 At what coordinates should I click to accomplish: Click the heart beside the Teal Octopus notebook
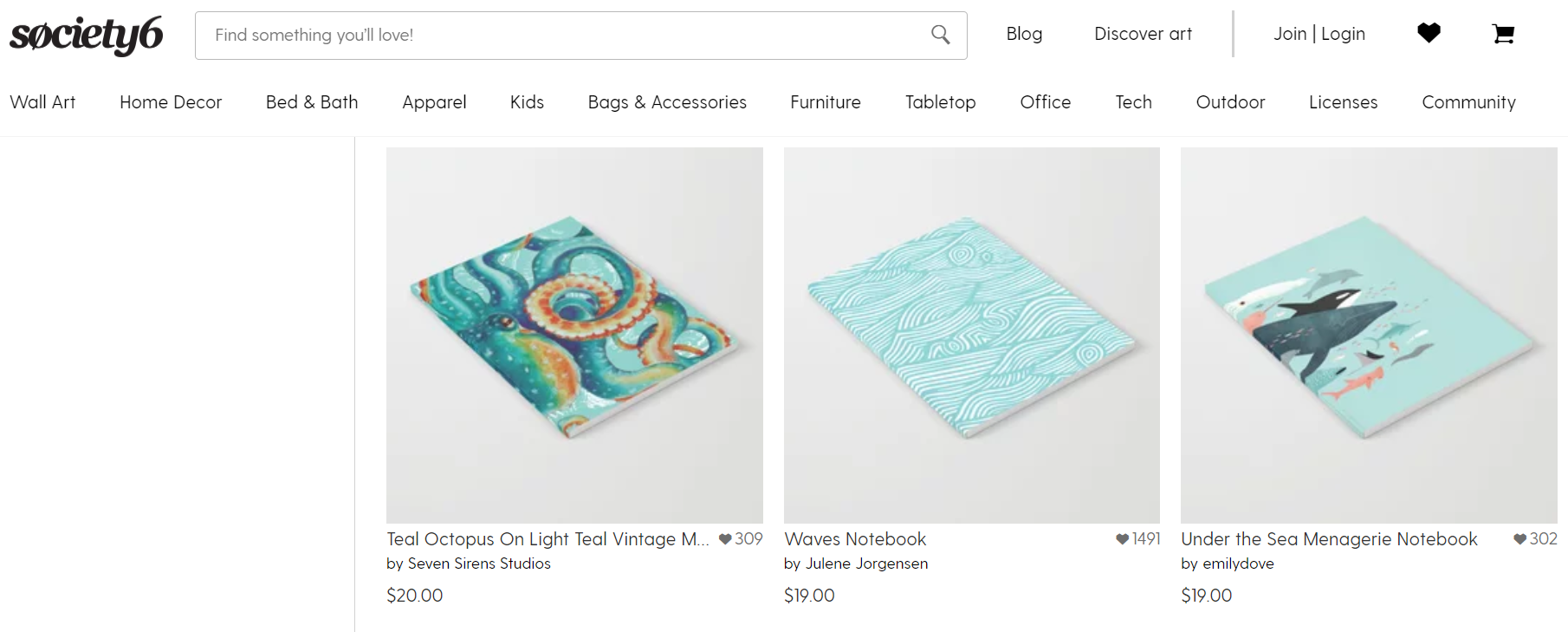pyautogui.click(x=725, y=539)
